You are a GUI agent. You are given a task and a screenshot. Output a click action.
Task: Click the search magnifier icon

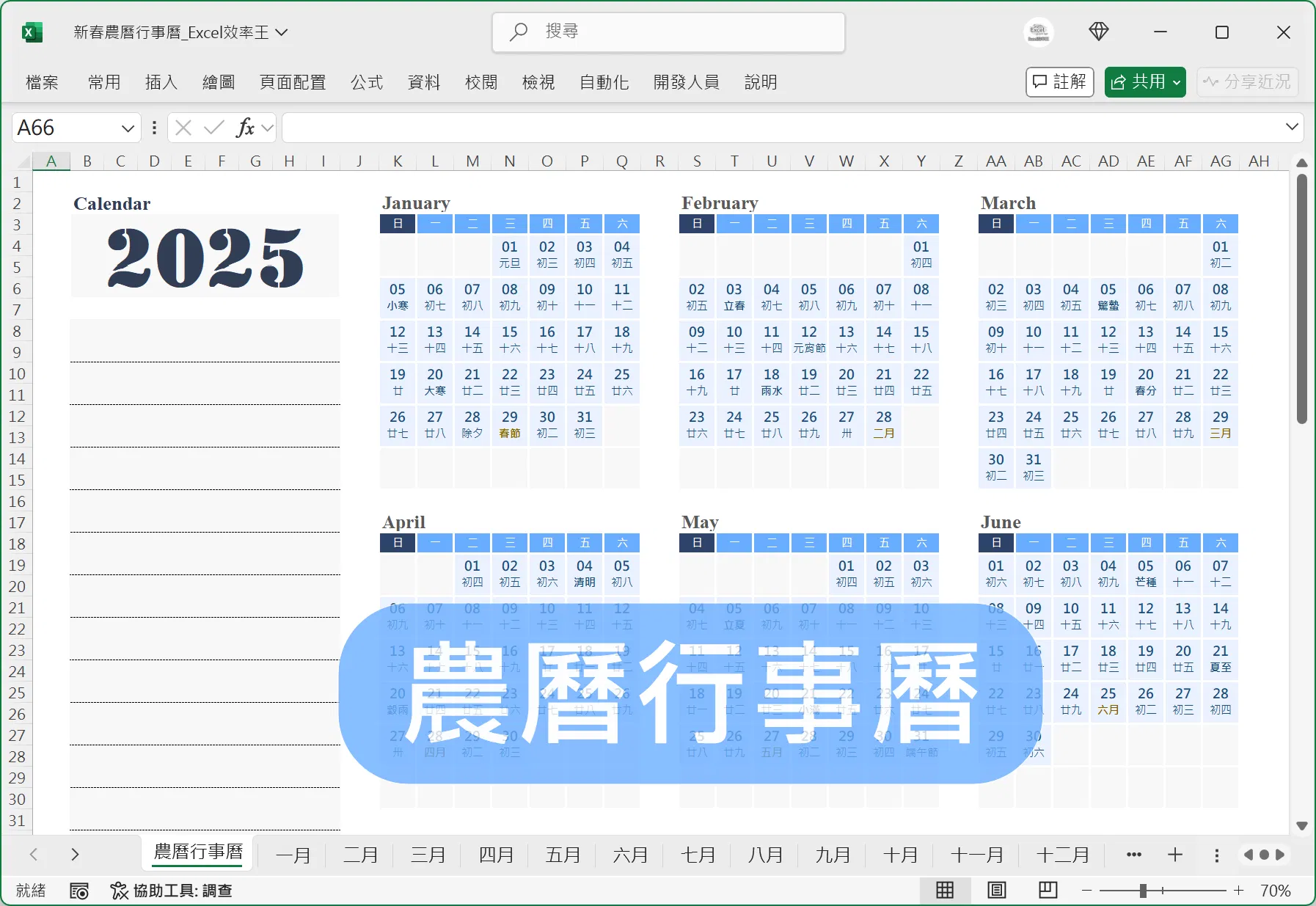[519, 32]
